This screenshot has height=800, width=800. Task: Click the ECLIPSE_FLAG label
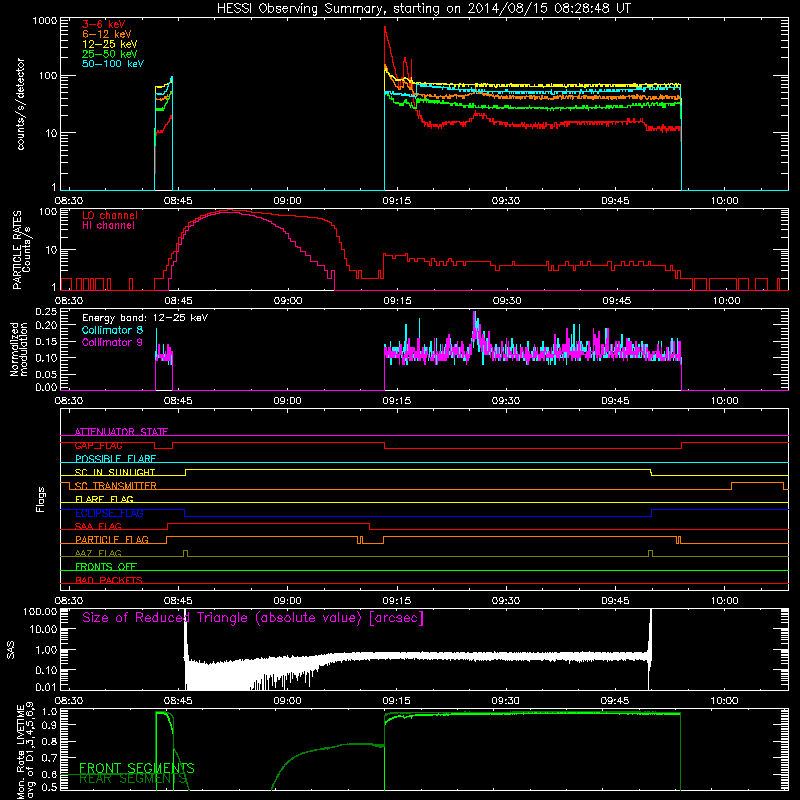pos(109,513)
